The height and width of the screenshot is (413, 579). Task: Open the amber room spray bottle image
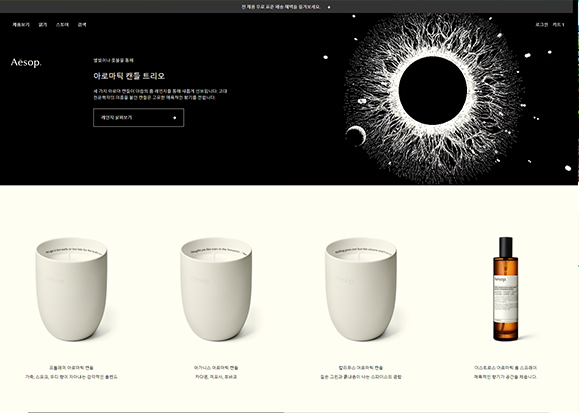pos(506,289)
